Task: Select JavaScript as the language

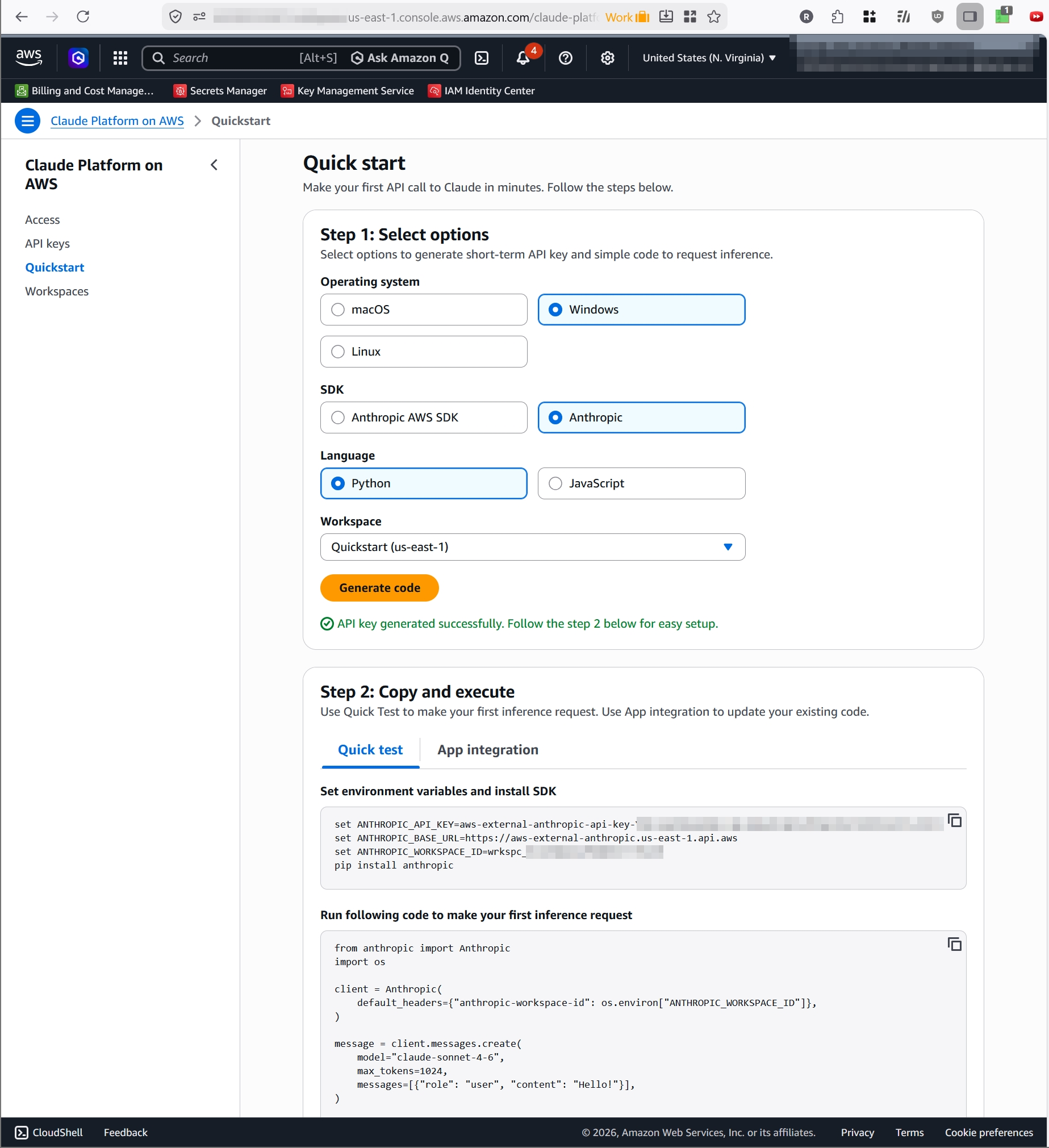Action: click(642, 484)
